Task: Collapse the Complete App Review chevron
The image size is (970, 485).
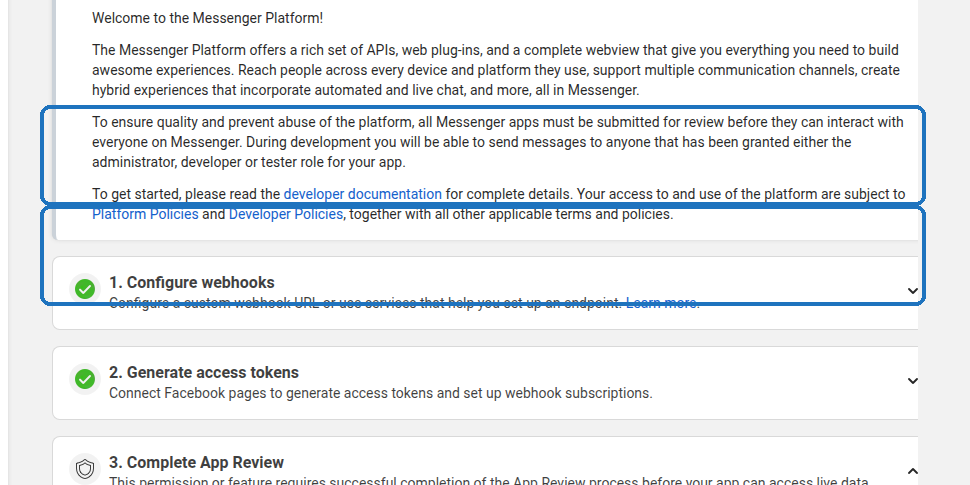Action: click(912, 471)
